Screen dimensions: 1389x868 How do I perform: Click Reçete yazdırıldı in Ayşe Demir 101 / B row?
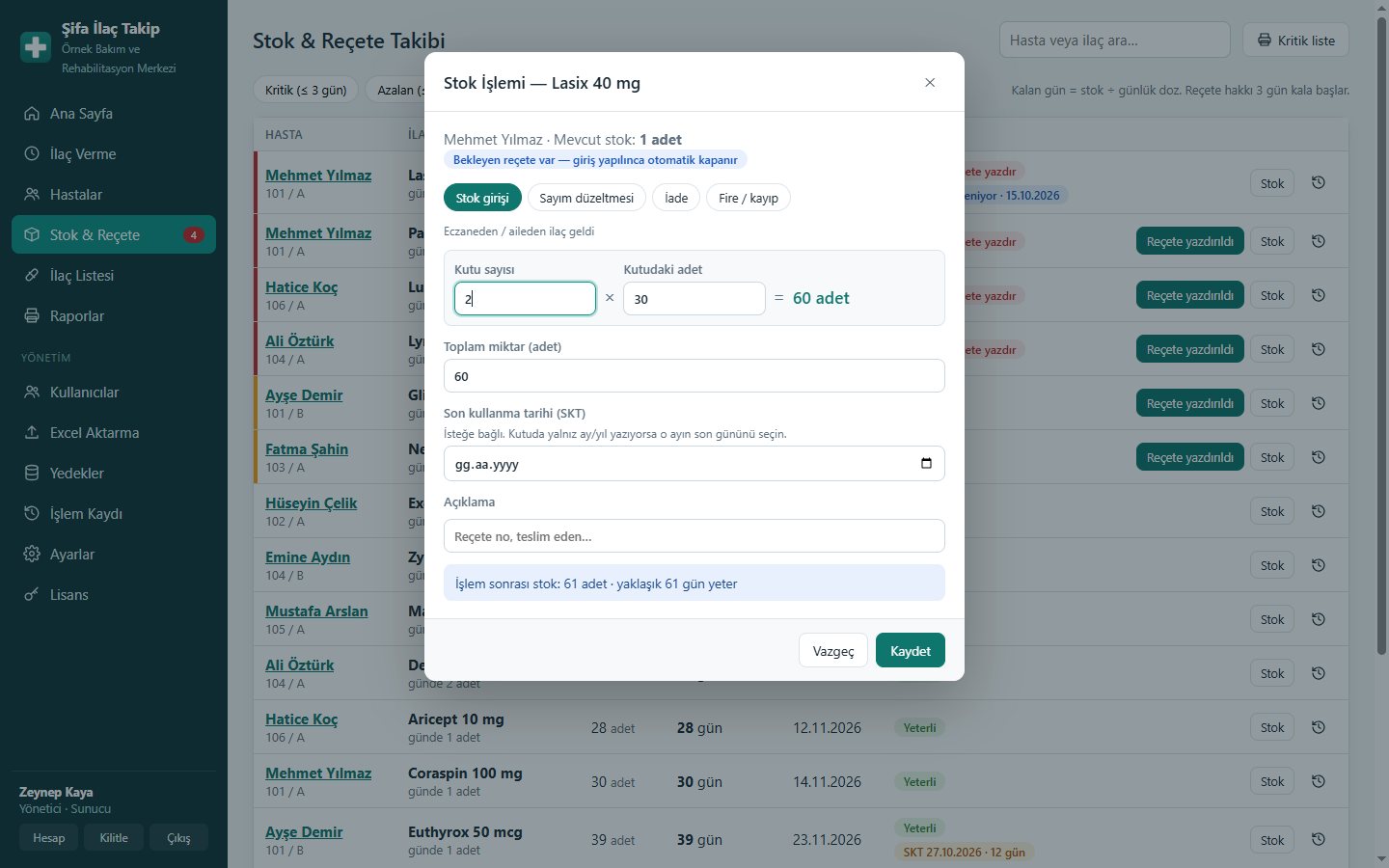(x=1190, y=403)
